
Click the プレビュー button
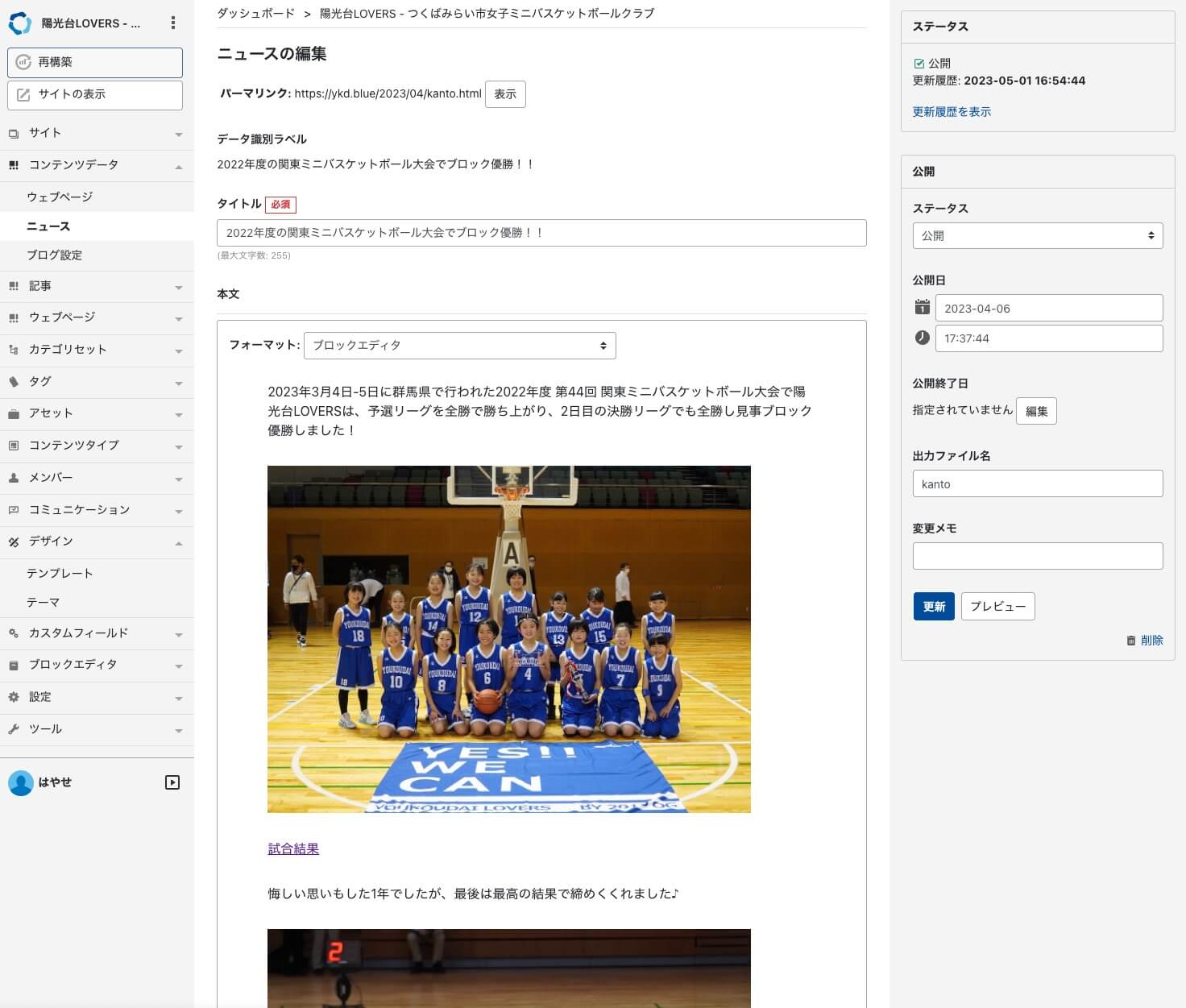998,607
